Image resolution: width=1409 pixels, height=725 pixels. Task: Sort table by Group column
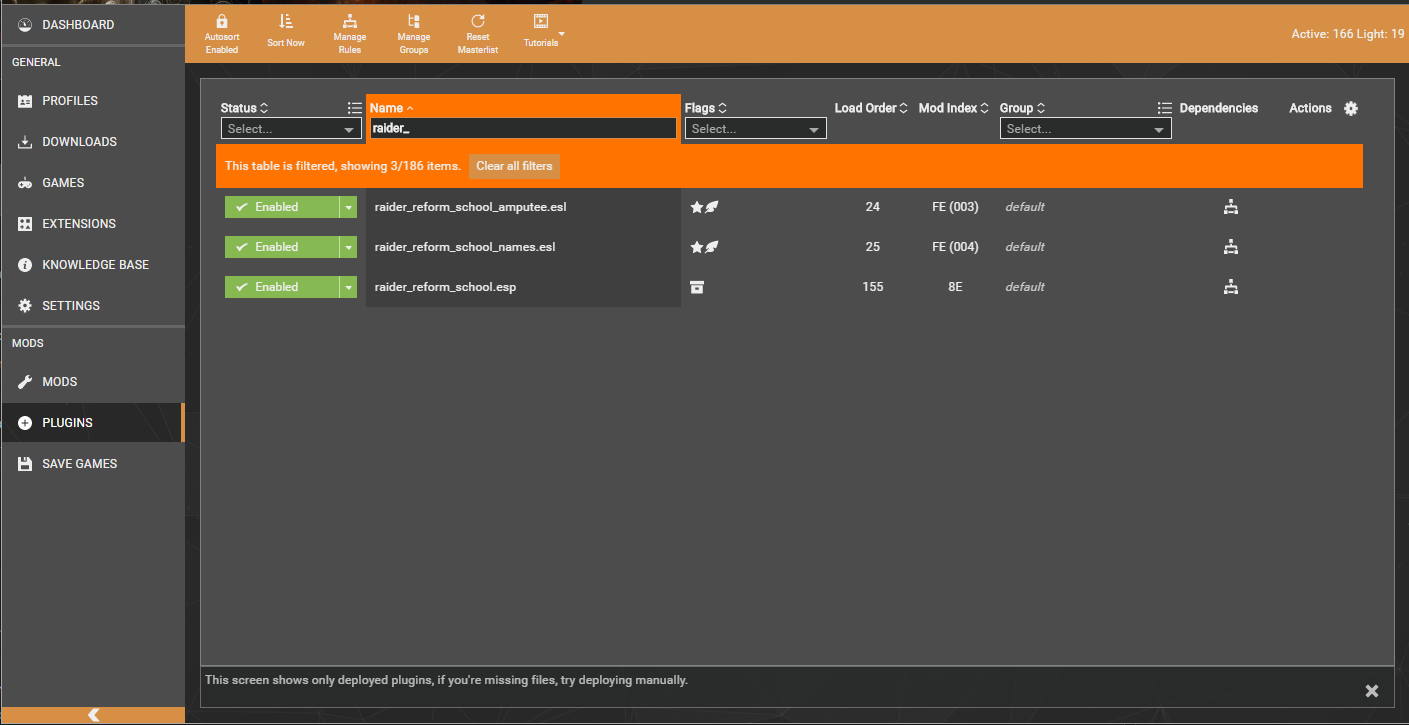[1023, 108]
